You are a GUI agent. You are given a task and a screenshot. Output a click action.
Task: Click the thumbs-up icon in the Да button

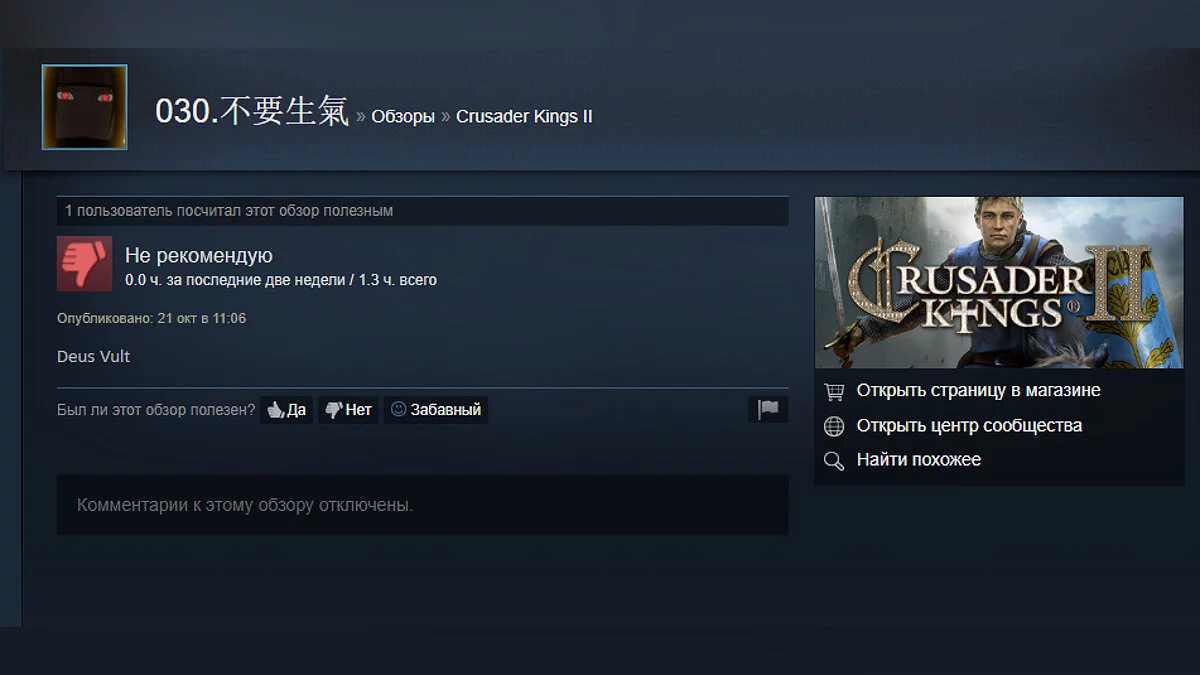tap(276, 410)
